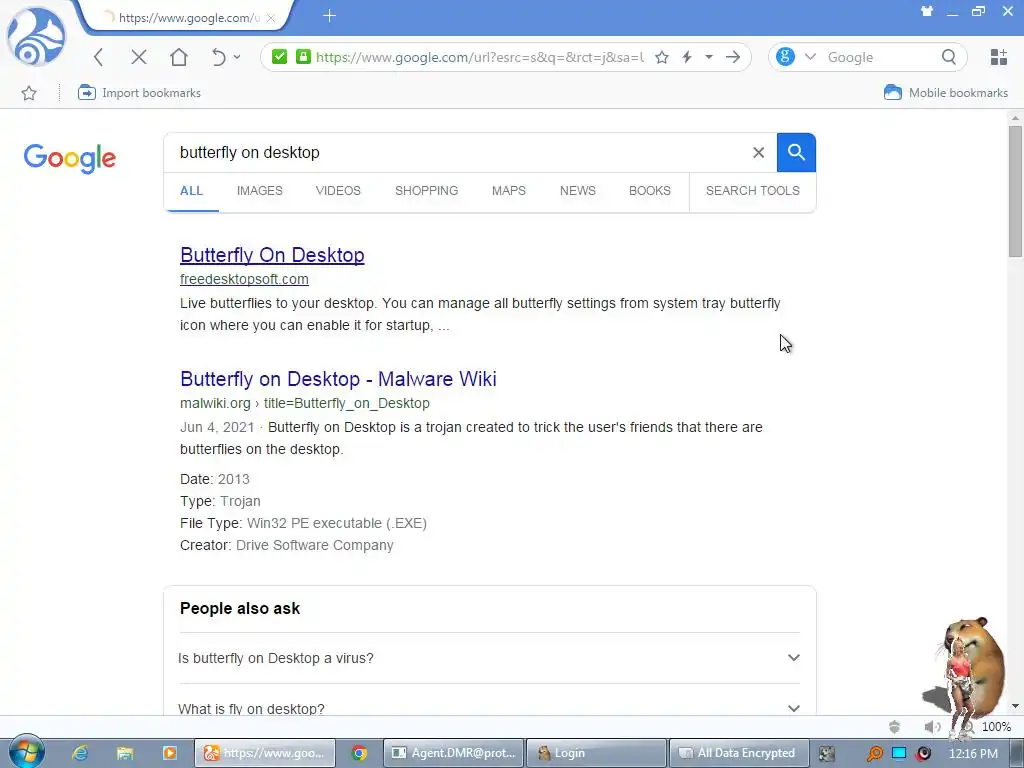Click the status bar shield icon
The image size is (1024, 768).
895,727
